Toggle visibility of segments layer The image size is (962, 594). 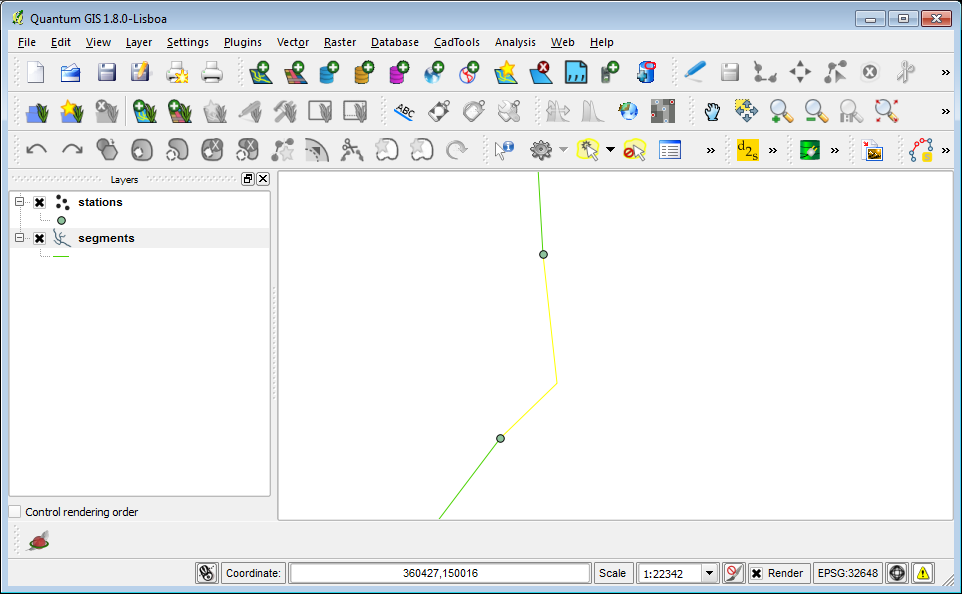40,238
